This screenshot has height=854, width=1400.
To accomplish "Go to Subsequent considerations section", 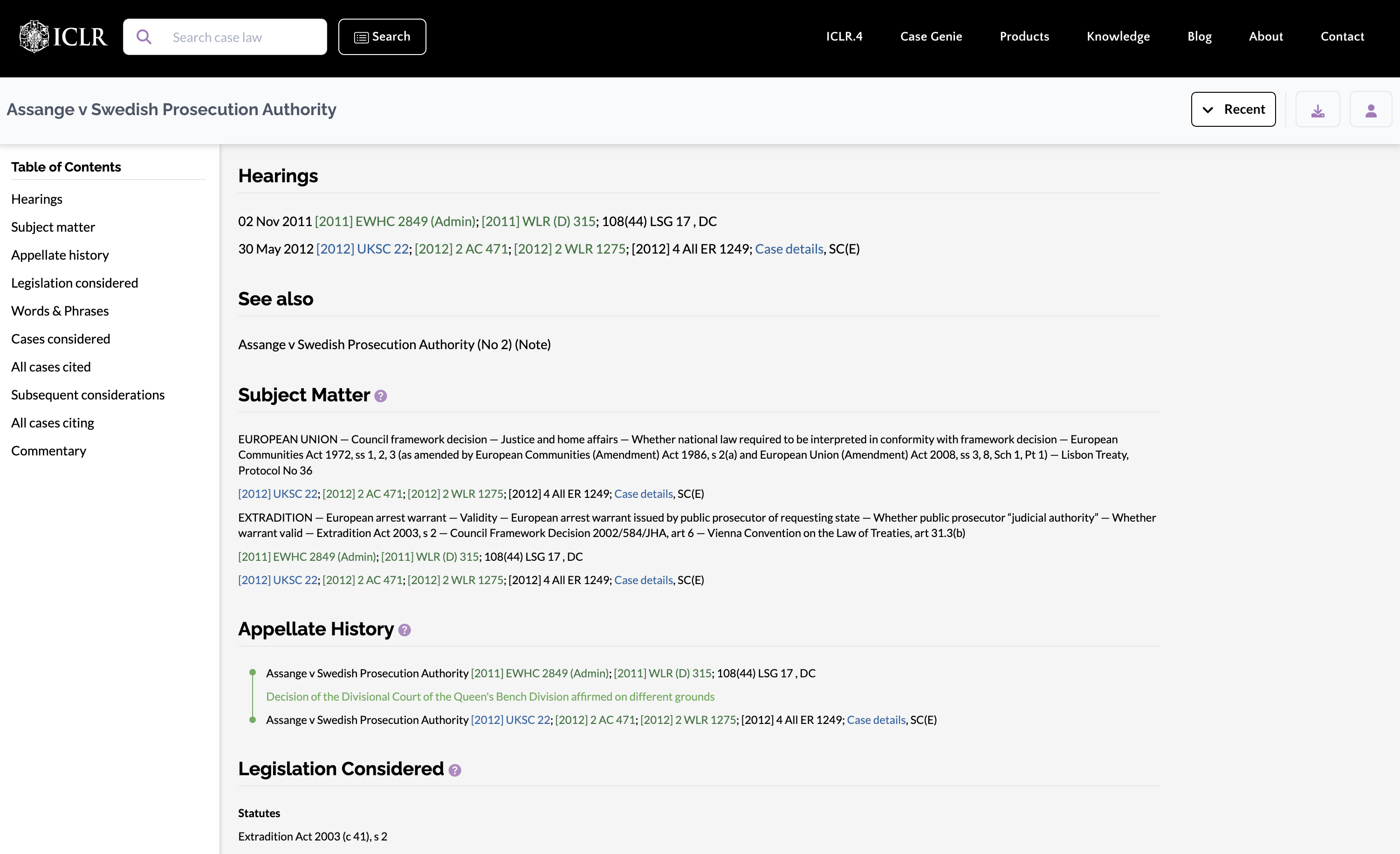I will point(88,395).
